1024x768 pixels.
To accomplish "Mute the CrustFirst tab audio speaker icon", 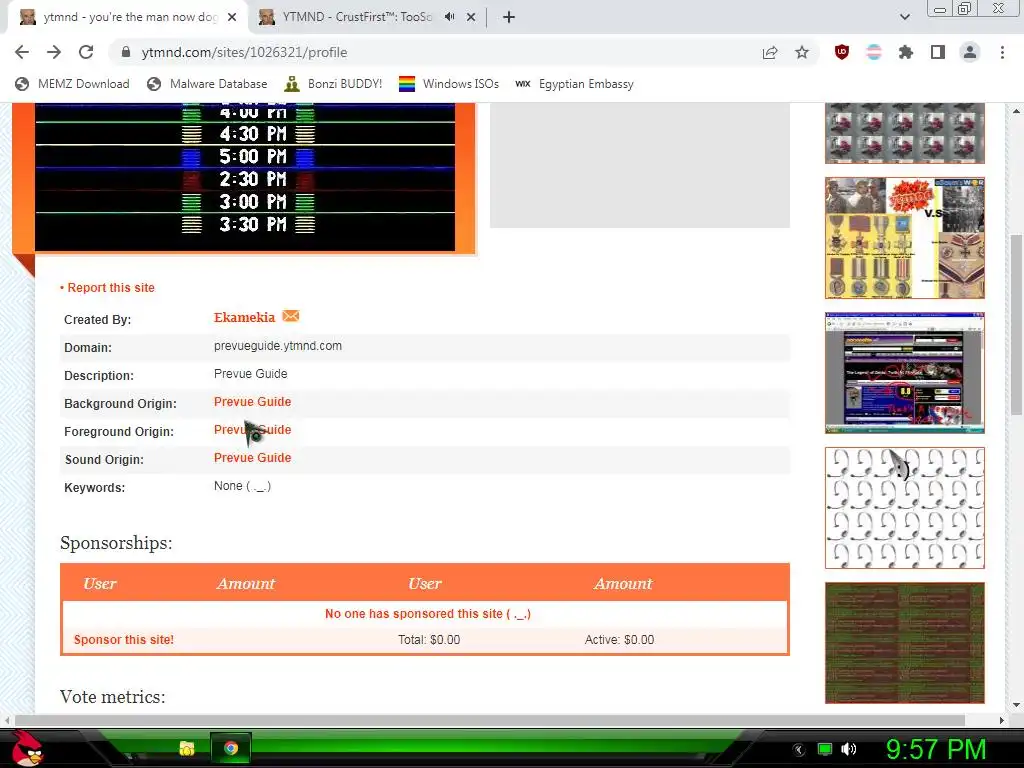I will pyautogui.click(x=449, y=17).
